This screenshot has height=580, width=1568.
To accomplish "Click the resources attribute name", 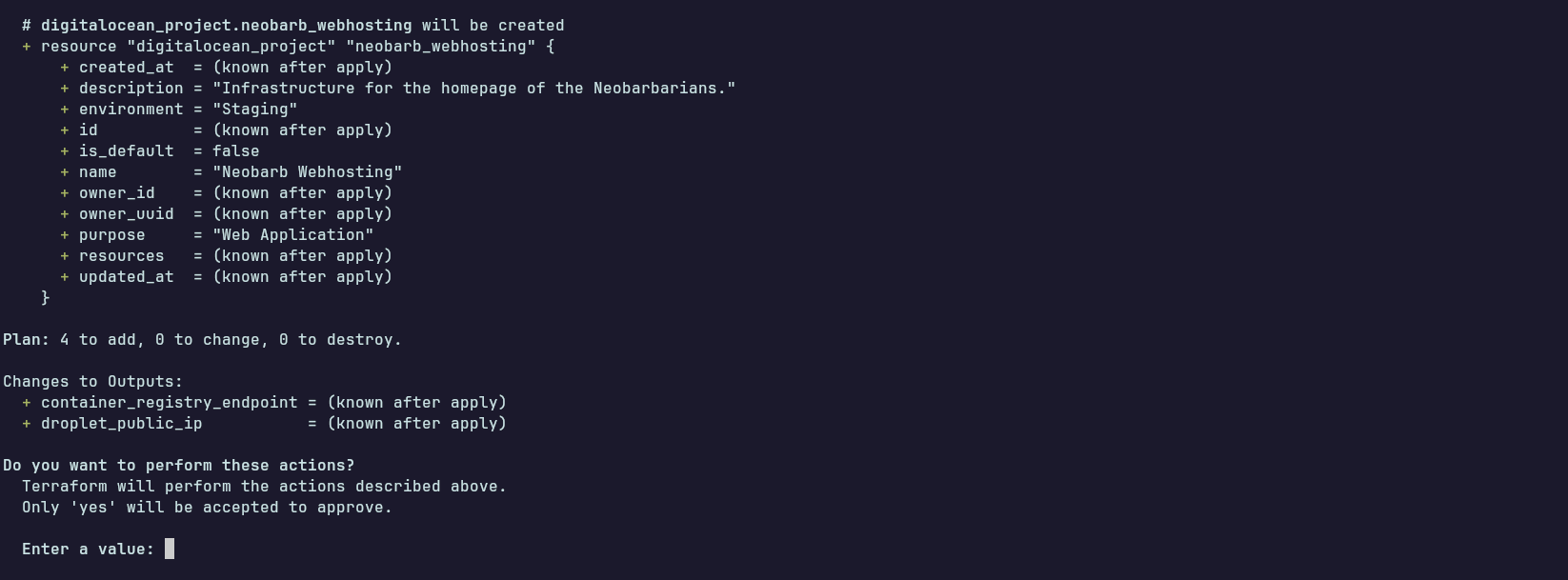I will tap(121, 256).
